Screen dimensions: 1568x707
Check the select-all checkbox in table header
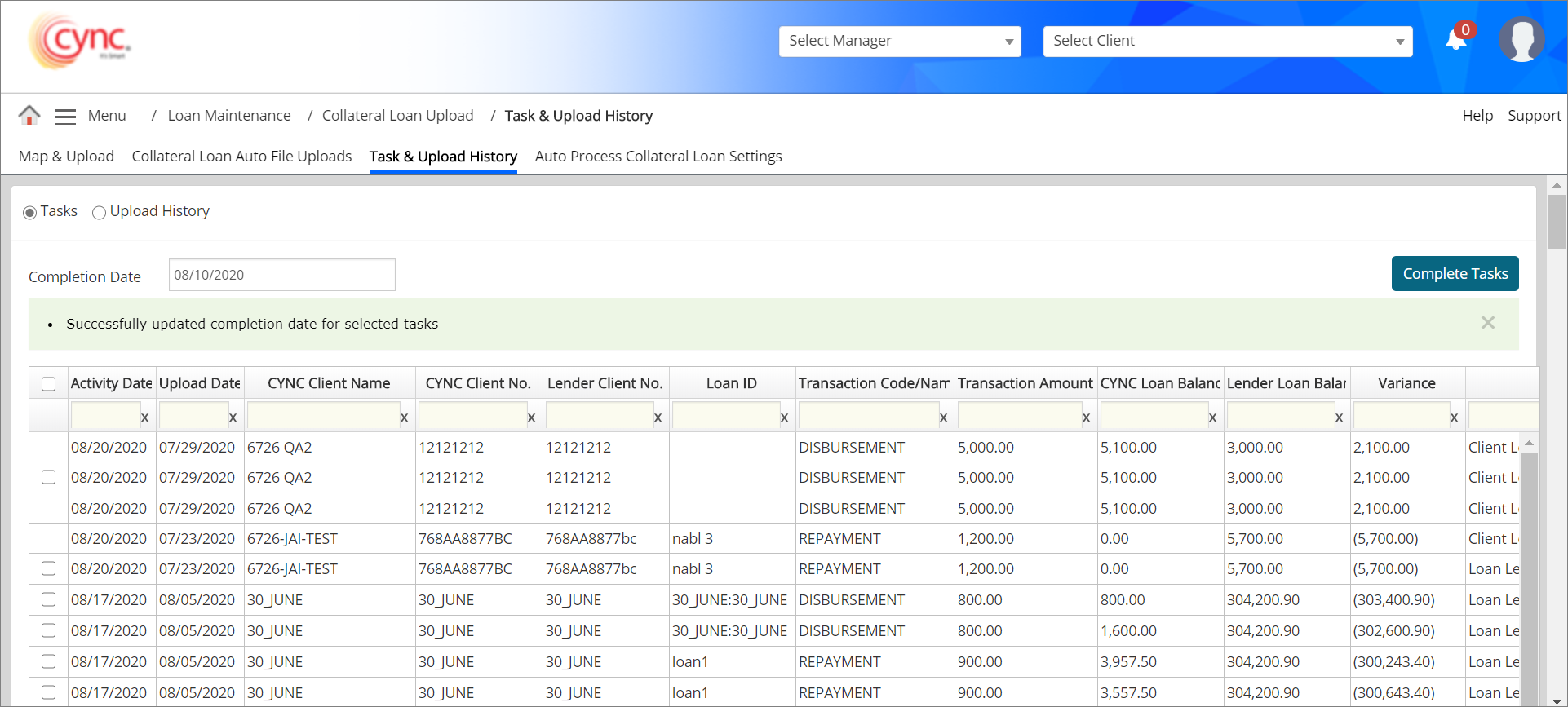49,384
